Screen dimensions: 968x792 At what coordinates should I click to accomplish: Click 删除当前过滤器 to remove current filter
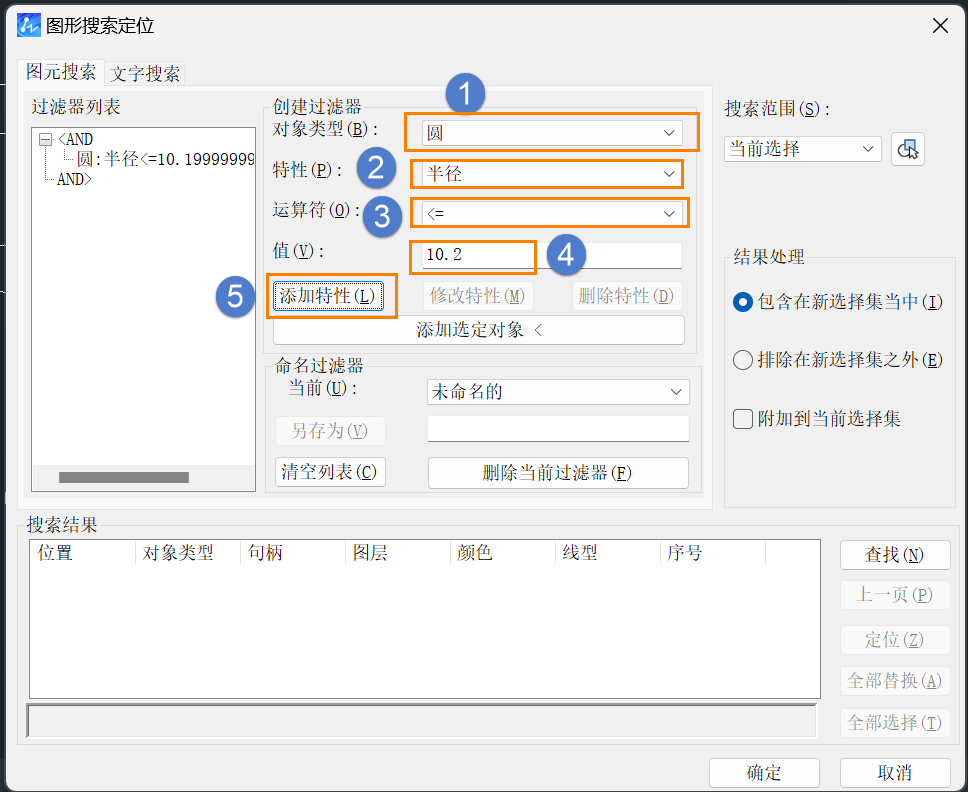557,474
